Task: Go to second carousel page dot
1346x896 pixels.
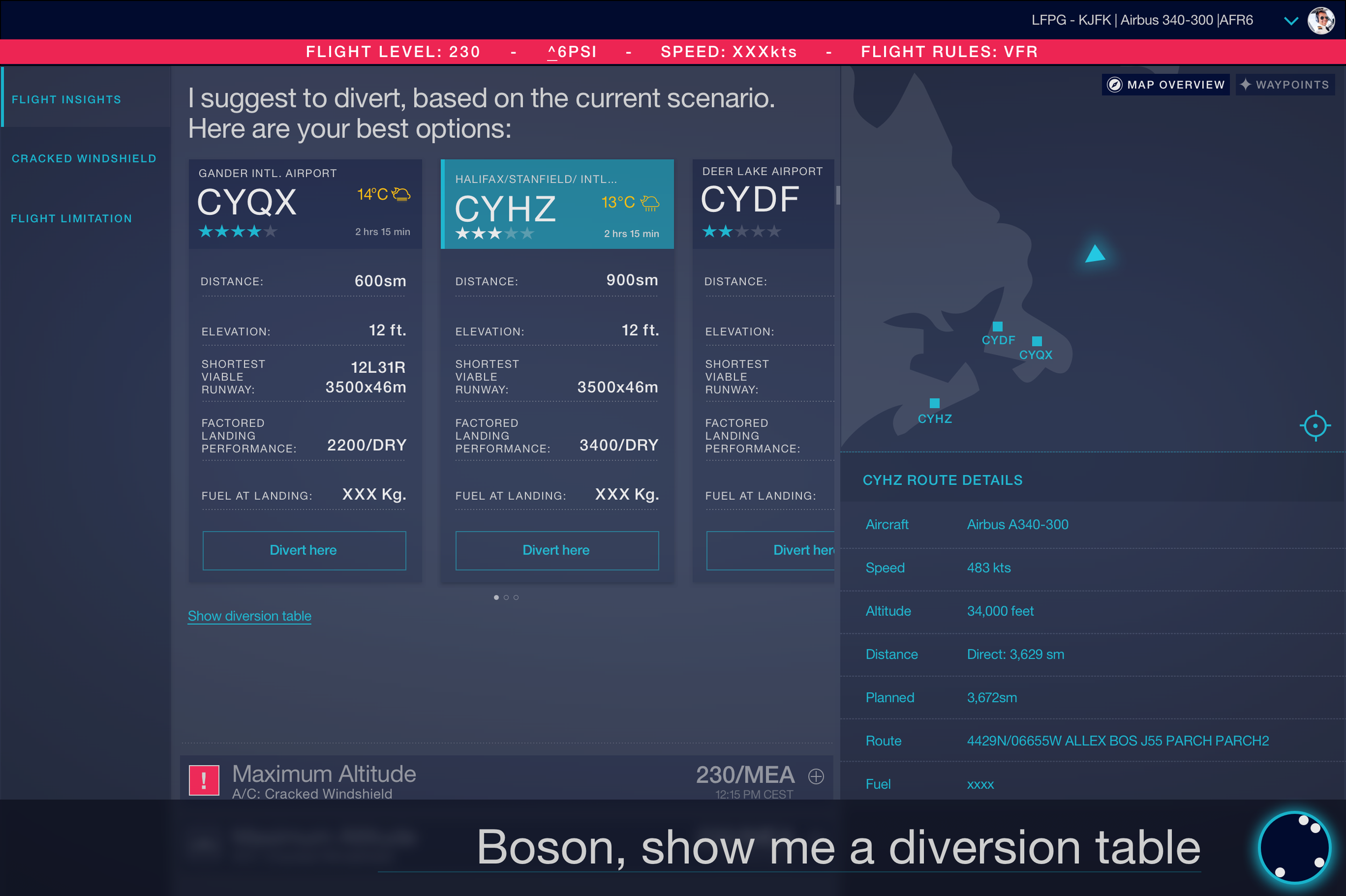Action: [x=506, y=597]
